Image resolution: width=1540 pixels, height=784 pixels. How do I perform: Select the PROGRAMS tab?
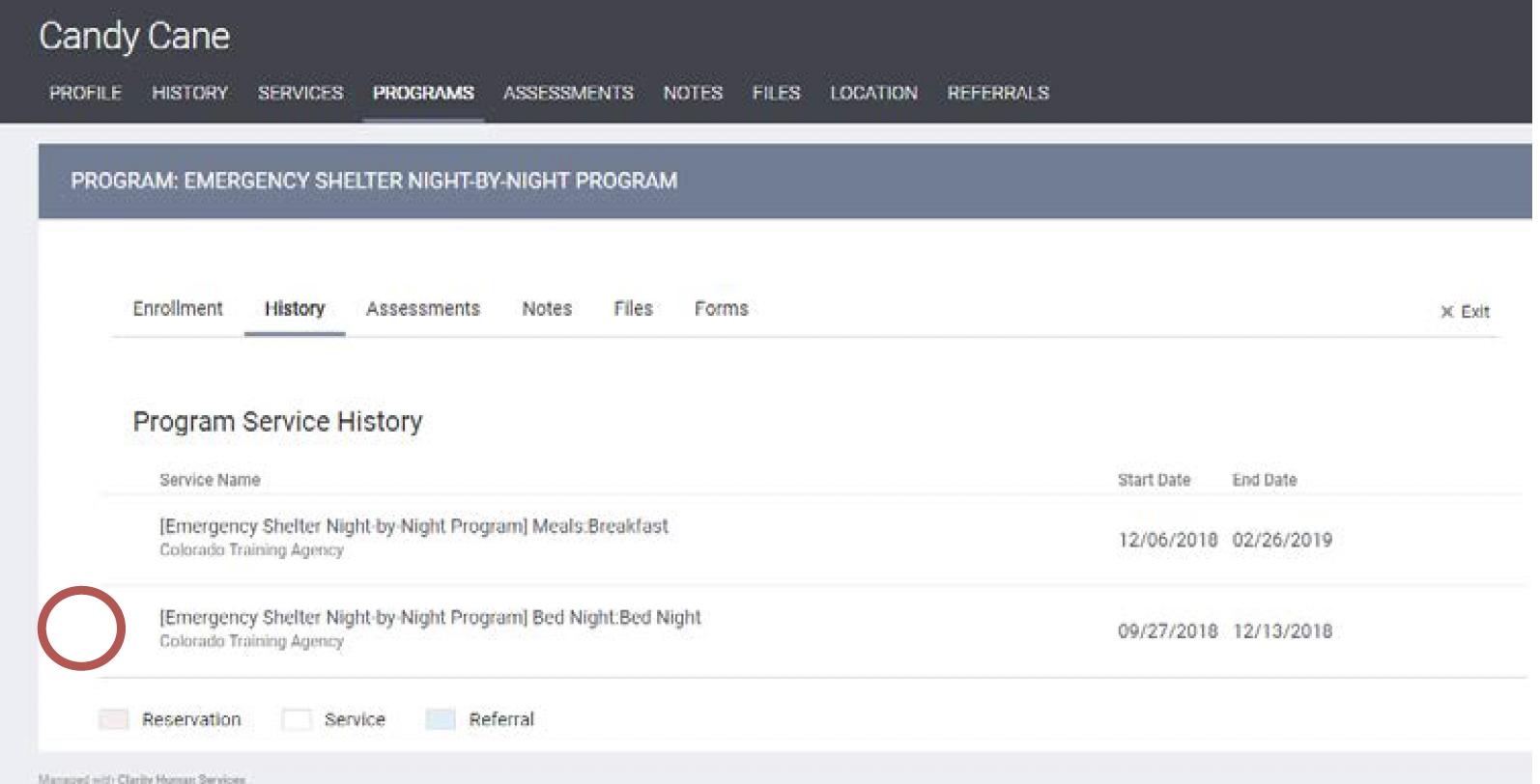click(423, 93)
